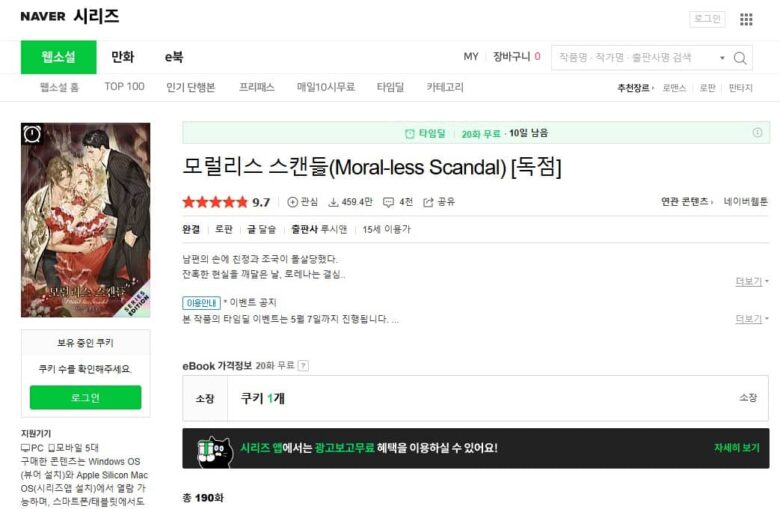
Task: Open the TOP 100 menu
Action: 124,87
